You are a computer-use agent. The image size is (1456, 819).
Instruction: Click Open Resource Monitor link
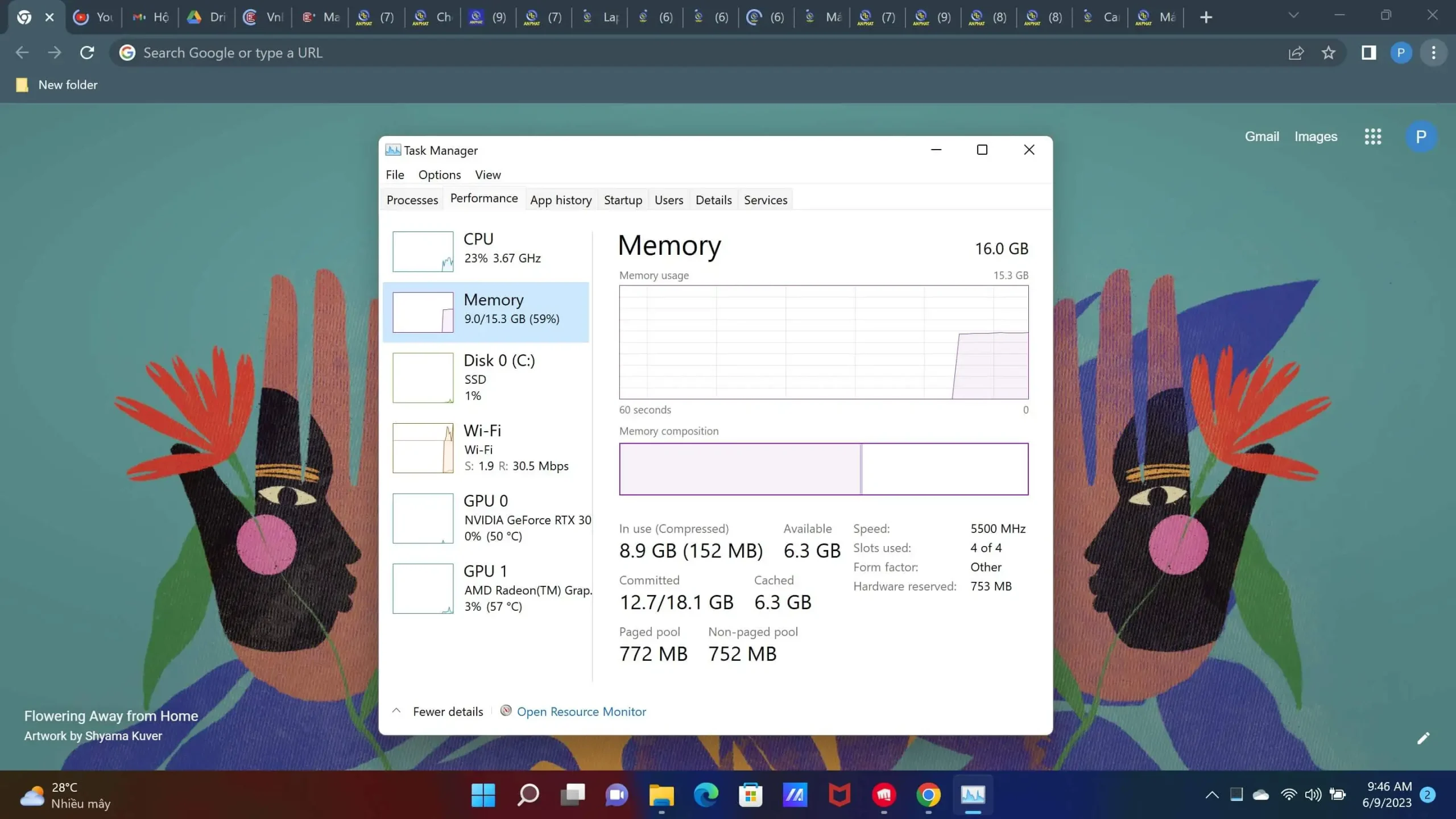coord(581,712)
